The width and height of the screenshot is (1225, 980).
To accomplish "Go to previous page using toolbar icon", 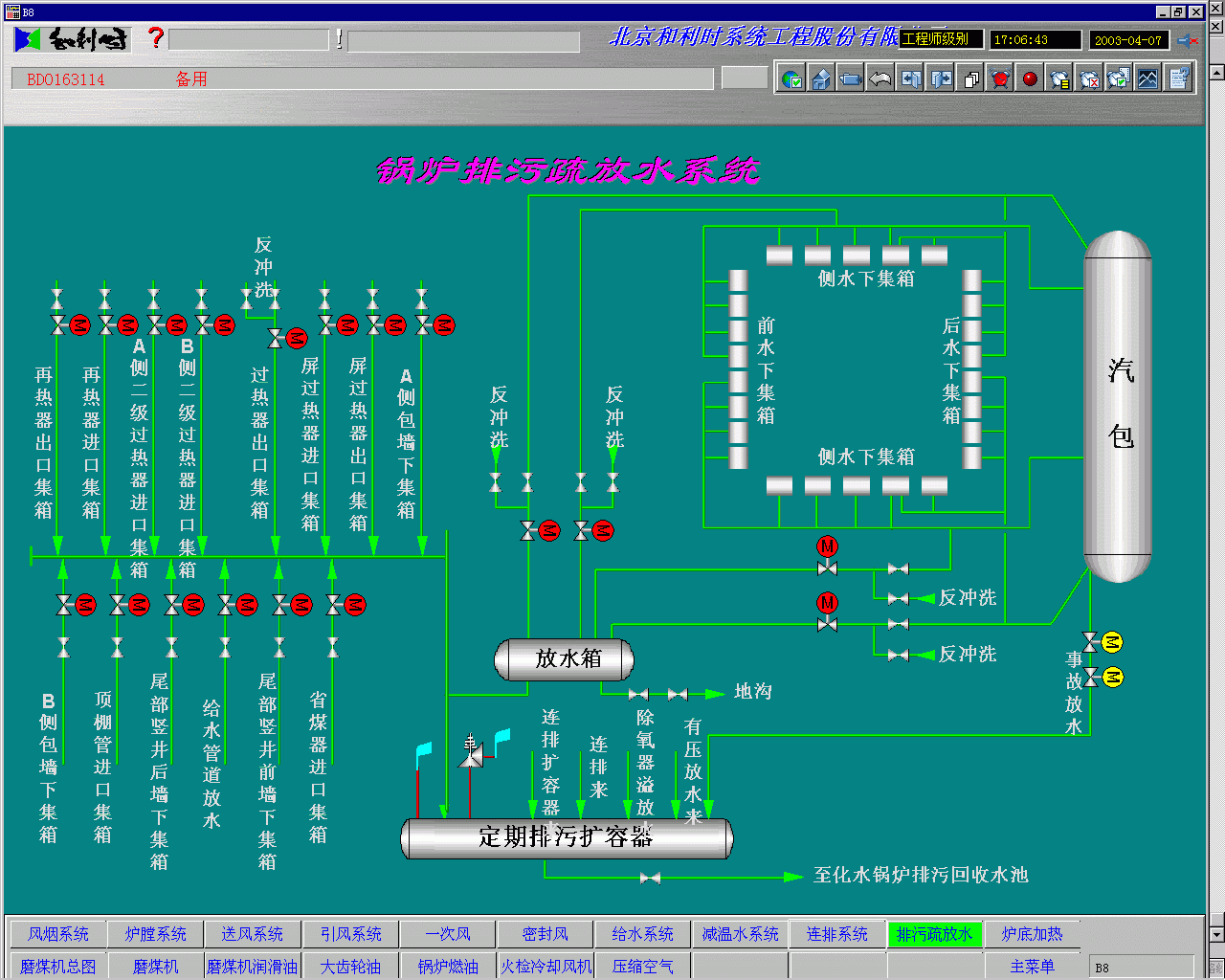I will click(910, 78).
